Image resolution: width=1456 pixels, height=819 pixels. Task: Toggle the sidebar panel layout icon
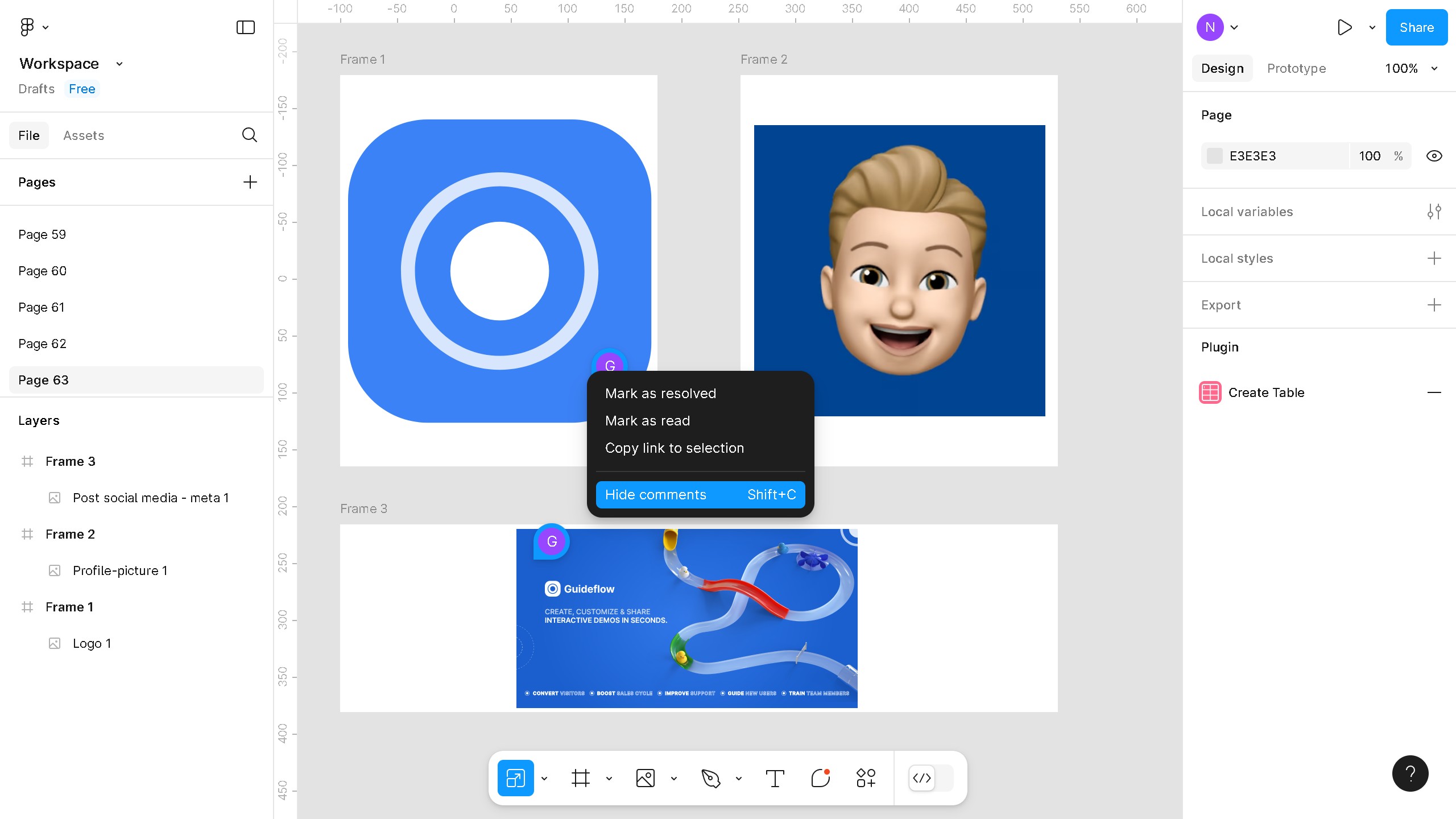point(245,27)
